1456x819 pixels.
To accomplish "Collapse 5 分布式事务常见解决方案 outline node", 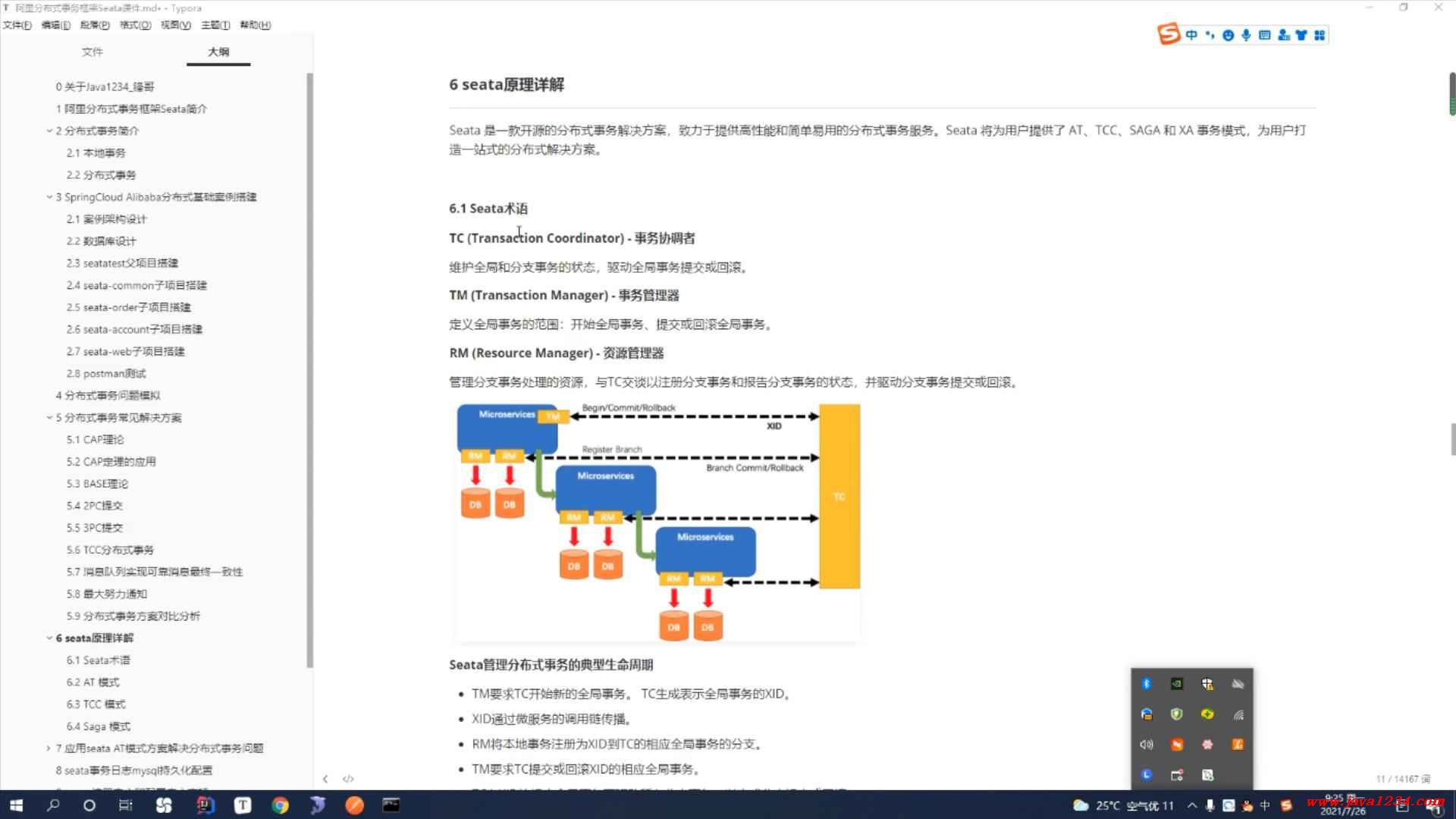I will (x=49, y=418).
